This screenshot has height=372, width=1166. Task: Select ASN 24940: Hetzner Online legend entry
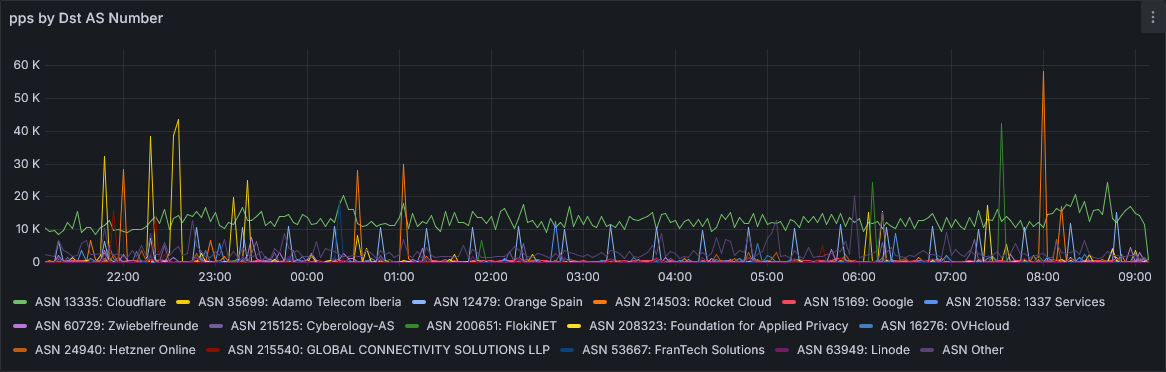115,350
